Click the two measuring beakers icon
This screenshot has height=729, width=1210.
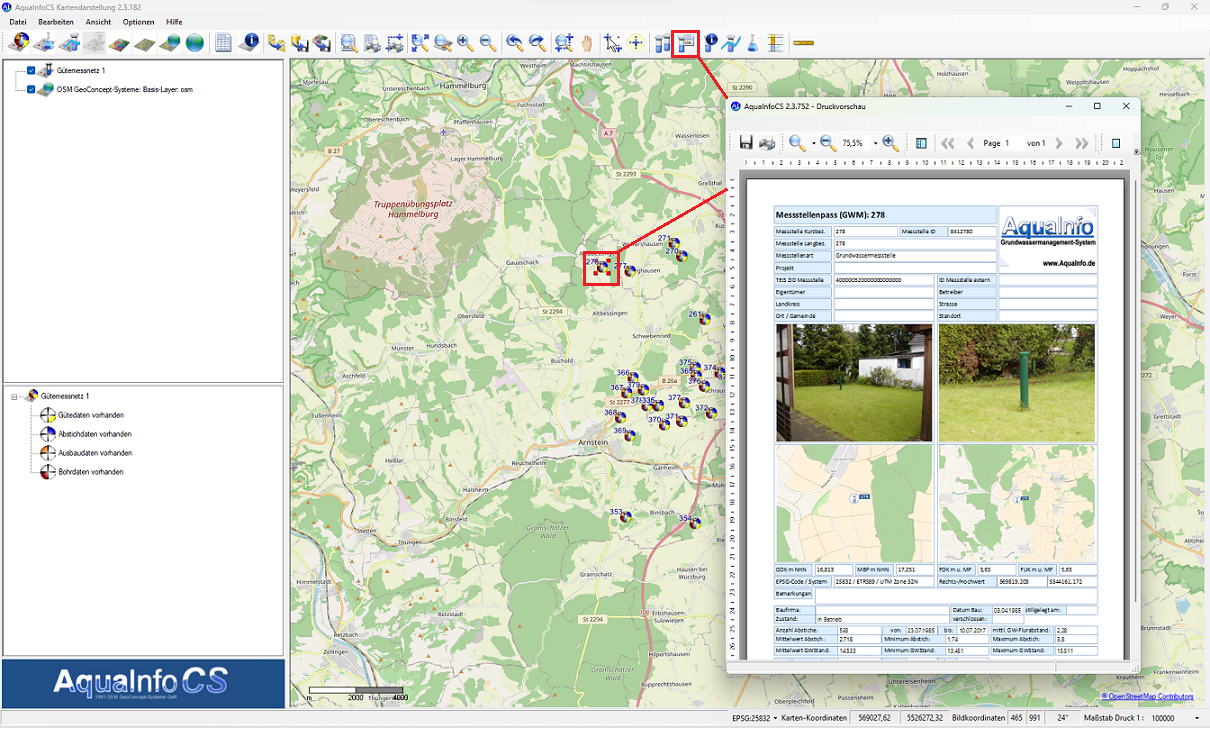662,43
